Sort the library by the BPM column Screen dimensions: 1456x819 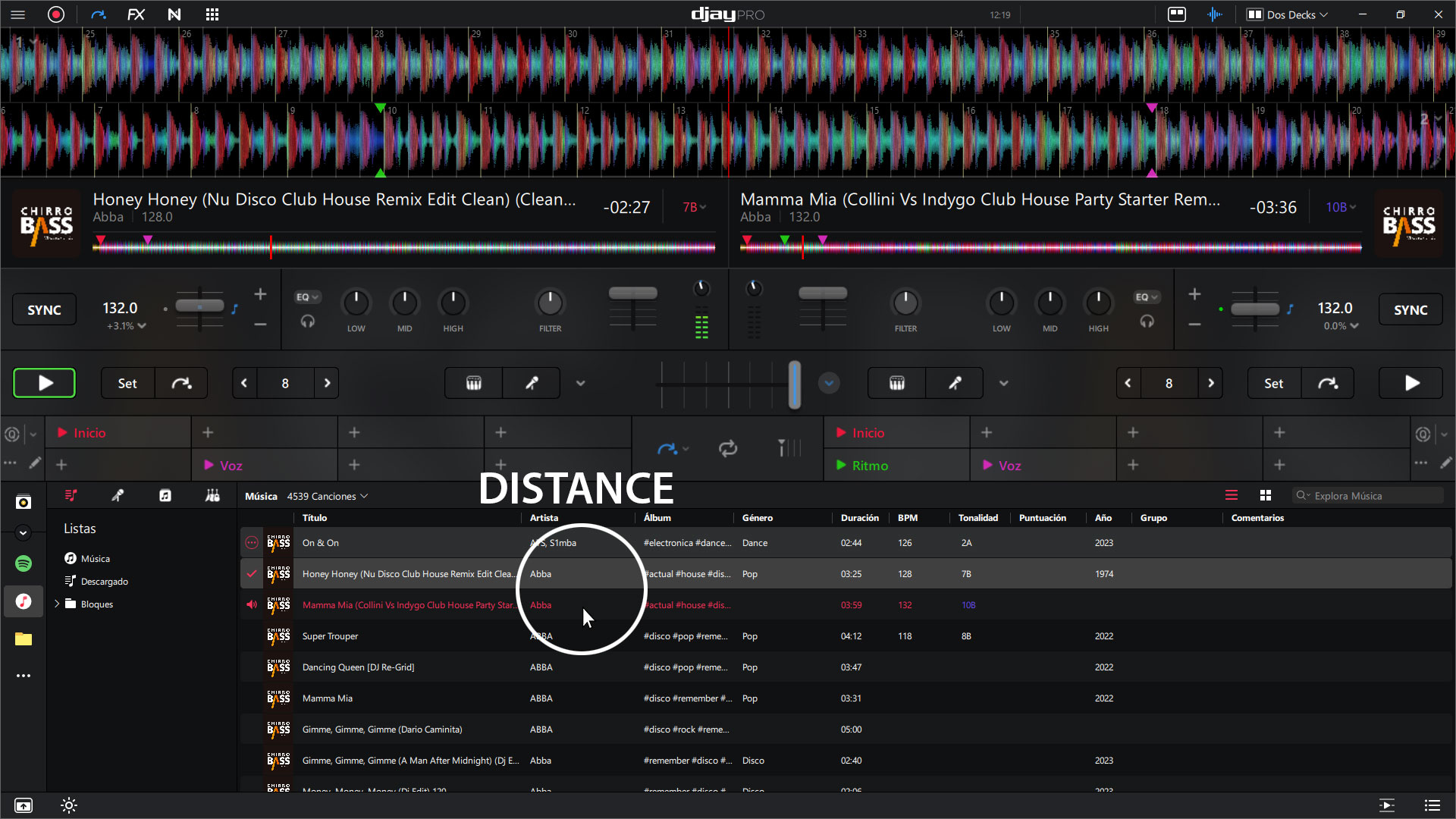click(x=907, y=518)
